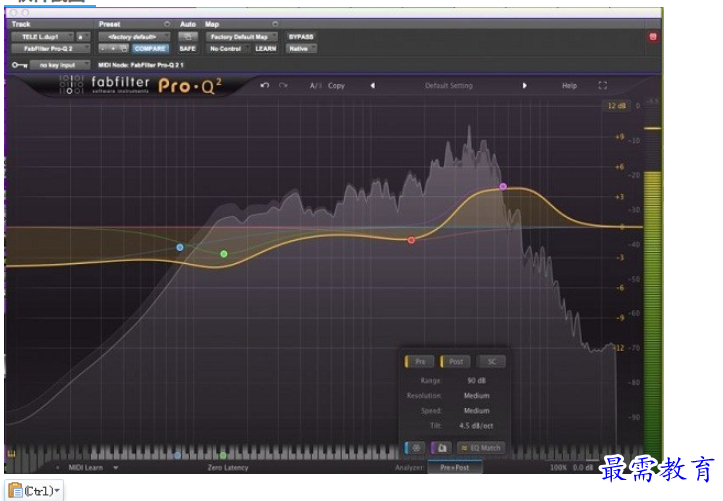Open the MIDI Learn menu arrow
This screenshot has width=723, height=501.
pos(116,467)
